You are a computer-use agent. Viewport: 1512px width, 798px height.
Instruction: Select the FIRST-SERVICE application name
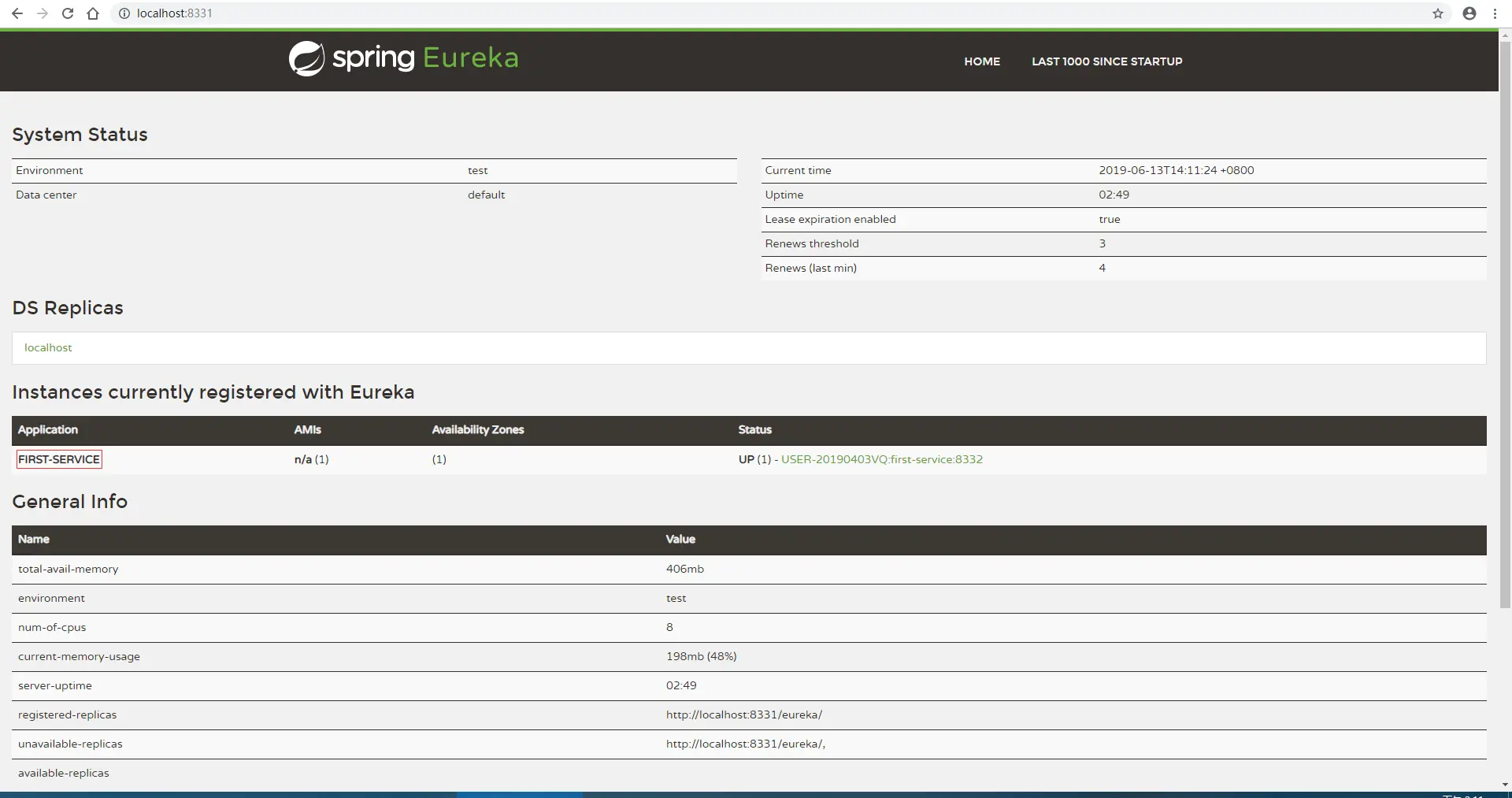click(x=59, y=459)
